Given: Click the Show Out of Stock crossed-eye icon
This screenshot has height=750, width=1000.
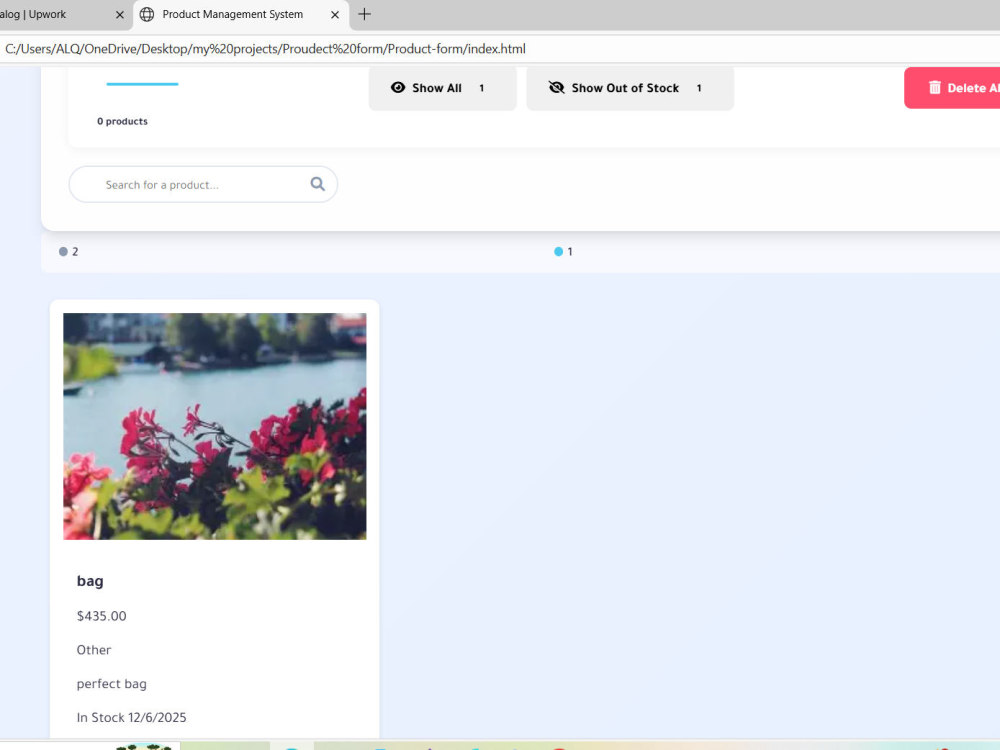Looking at the screenshot, I should [557, 88].
